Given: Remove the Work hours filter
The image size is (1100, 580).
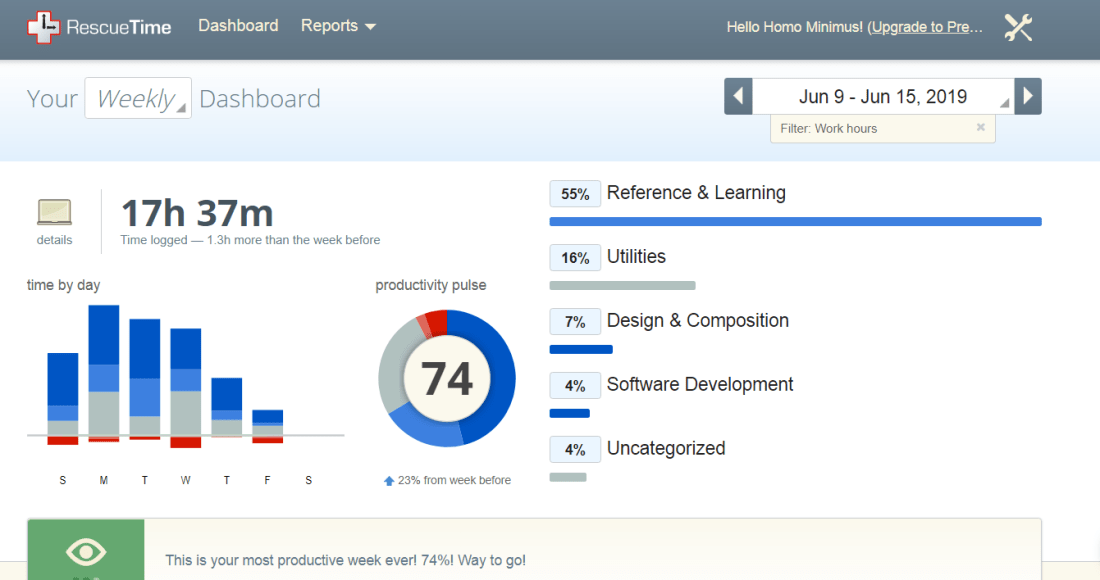Looking at the screenshot, I should [x=980, y=128].
